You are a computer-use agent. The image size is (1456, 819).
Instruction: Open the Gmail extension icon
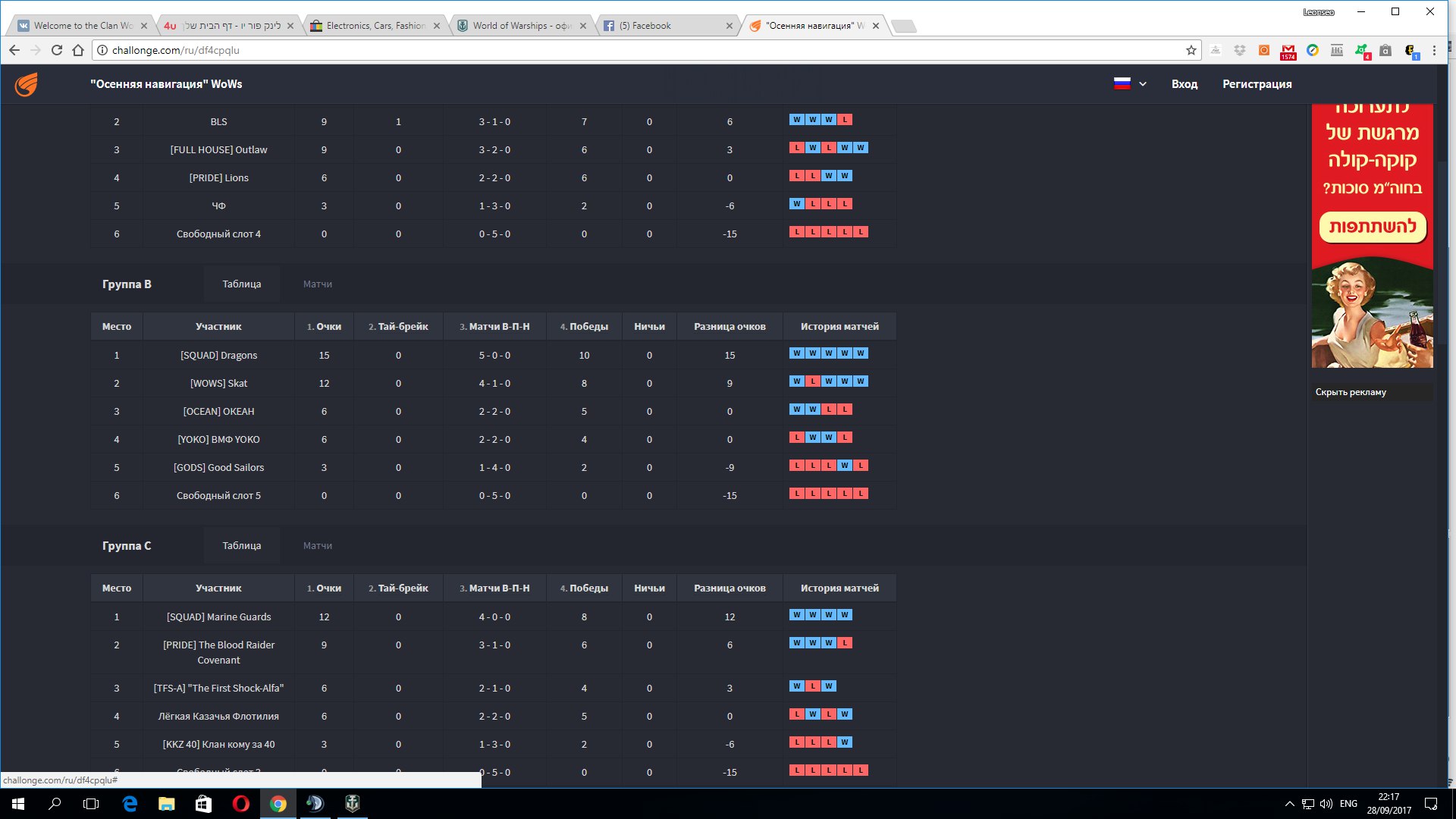[x=1288, y=51]
